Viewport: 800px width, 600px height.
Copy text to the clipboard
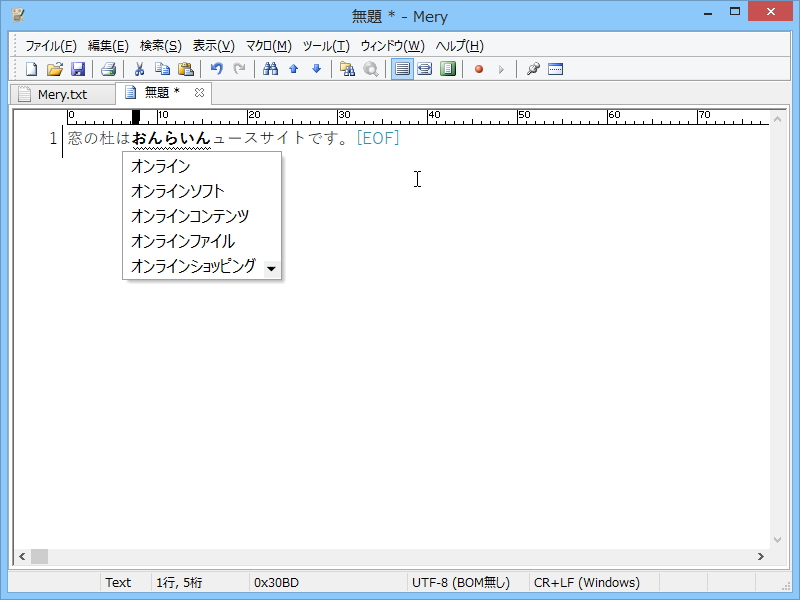tap(162, 69)
